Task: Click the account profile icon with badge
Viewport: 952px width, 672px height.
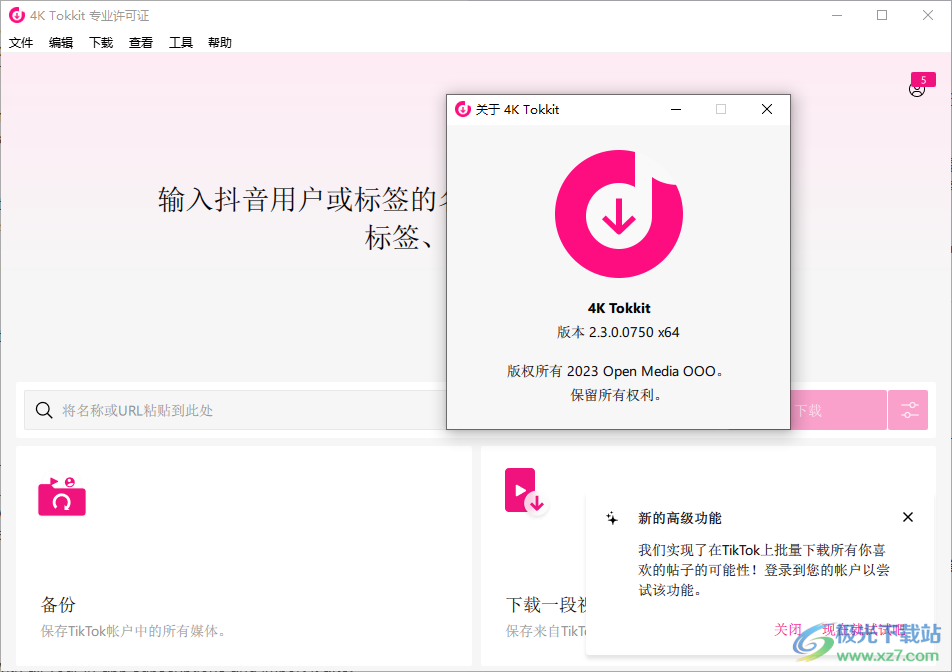Action: [x=917, y=90]
